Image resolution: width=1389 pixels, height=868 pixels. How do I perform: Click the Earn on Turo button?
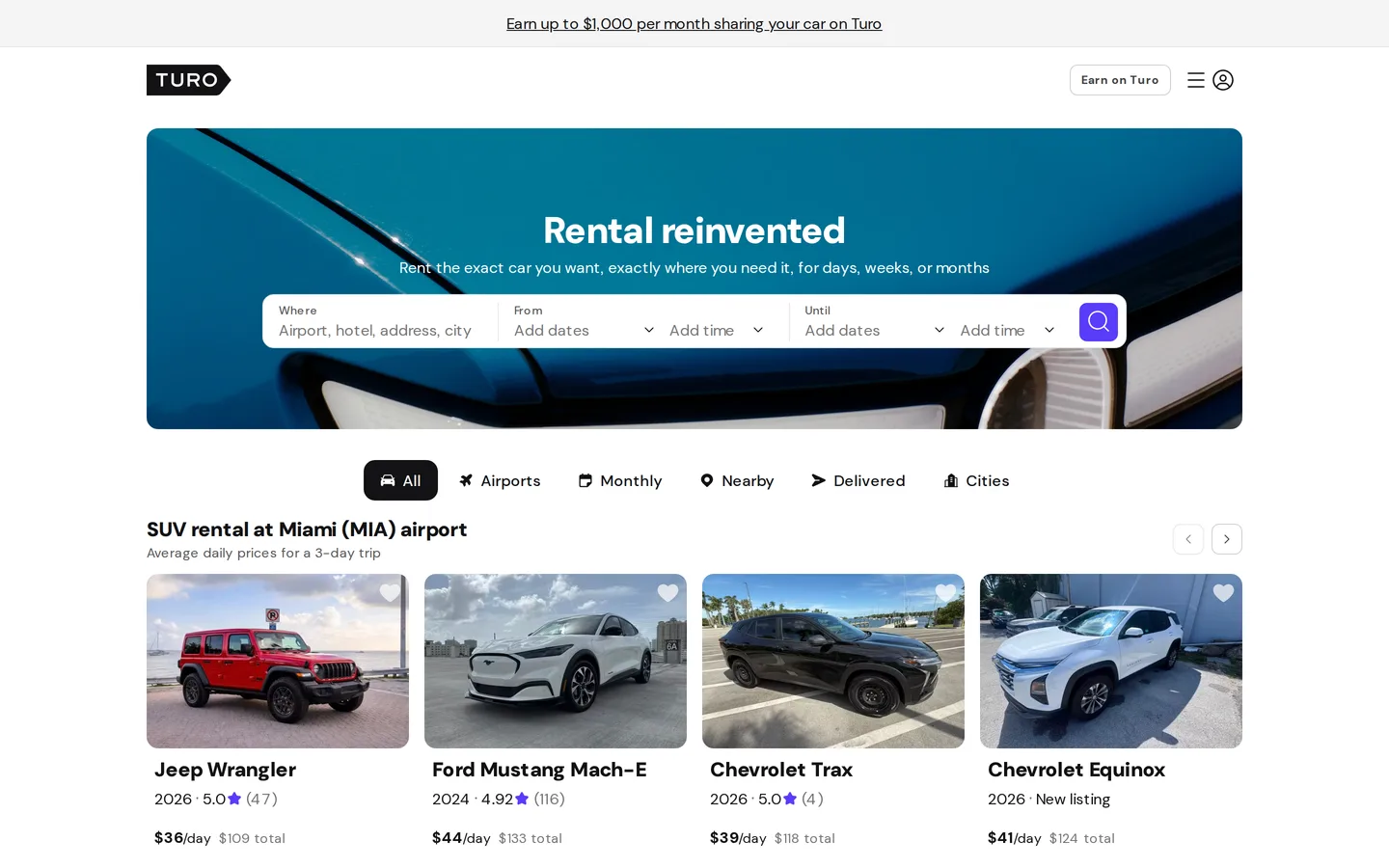[1120, 80]
